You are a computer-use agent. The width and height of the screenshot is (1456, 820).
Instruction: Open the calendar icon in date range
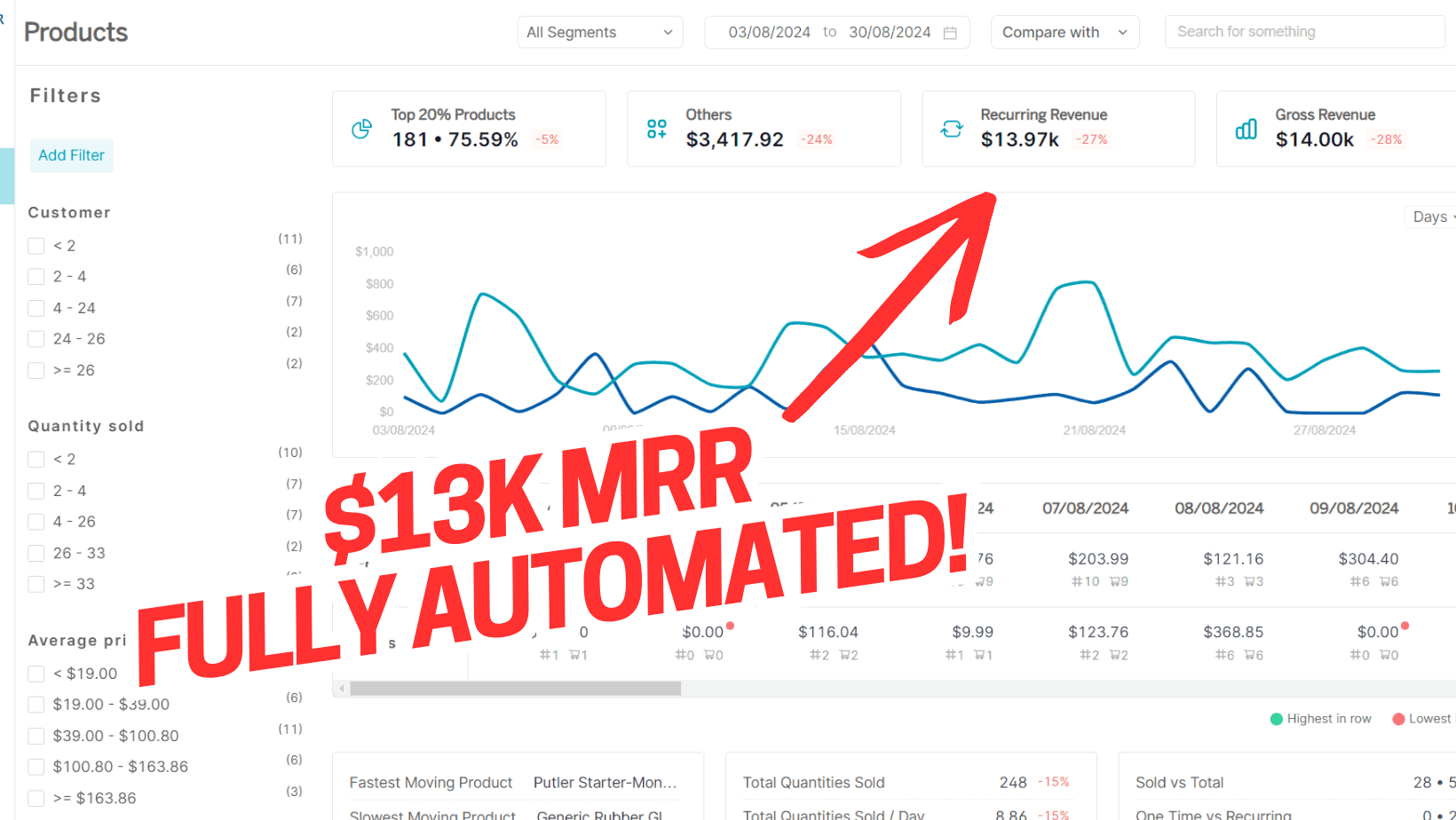[950, 33]
